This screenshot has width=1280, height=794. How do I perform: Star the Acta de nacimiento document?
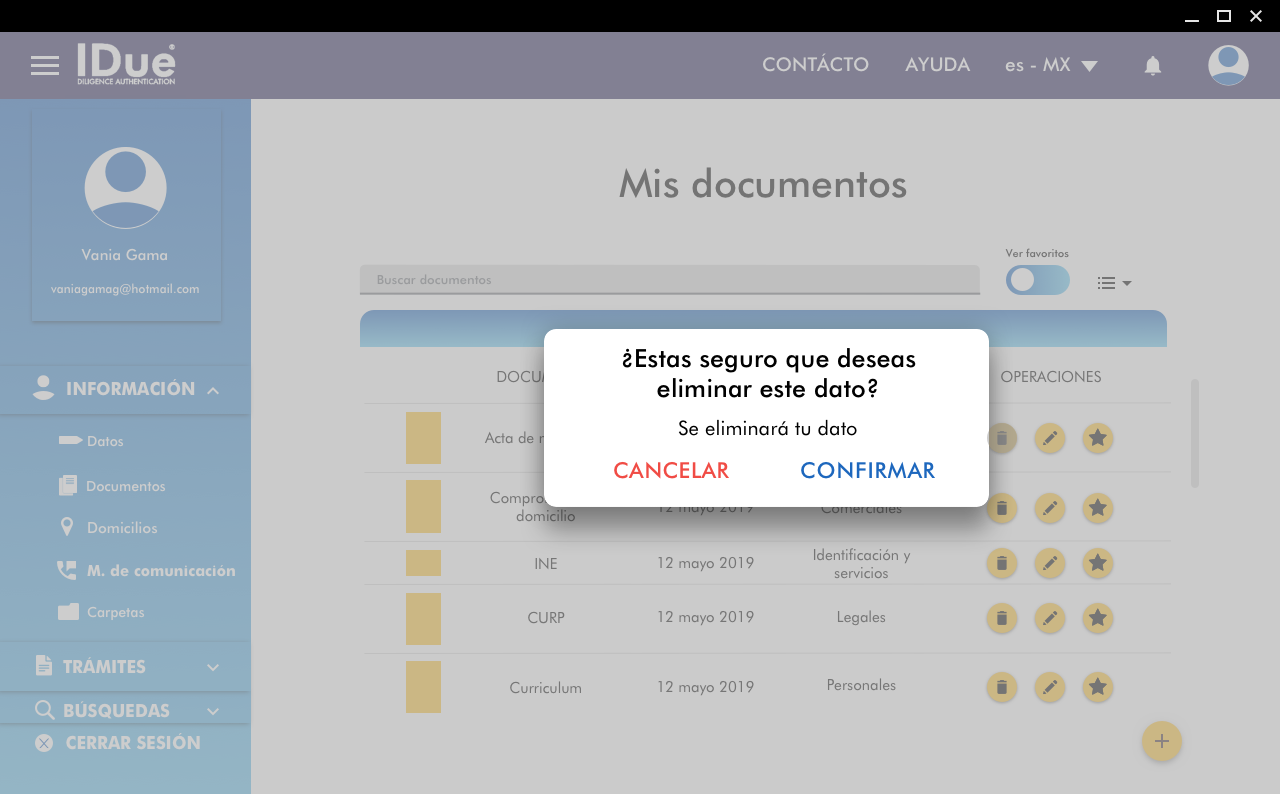click(1097, 438)
